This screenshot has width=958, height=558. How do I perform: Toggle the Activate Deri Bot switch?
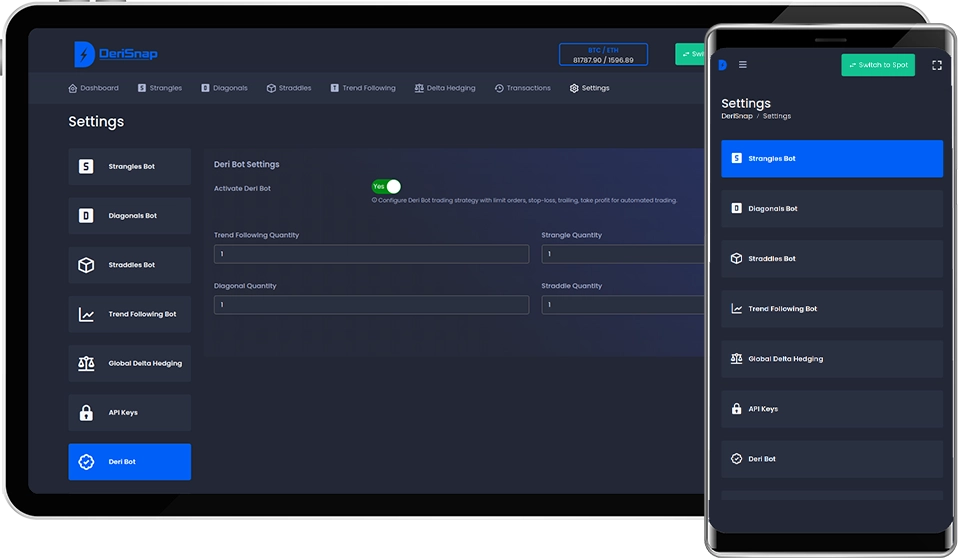click(x=386, y=187)
